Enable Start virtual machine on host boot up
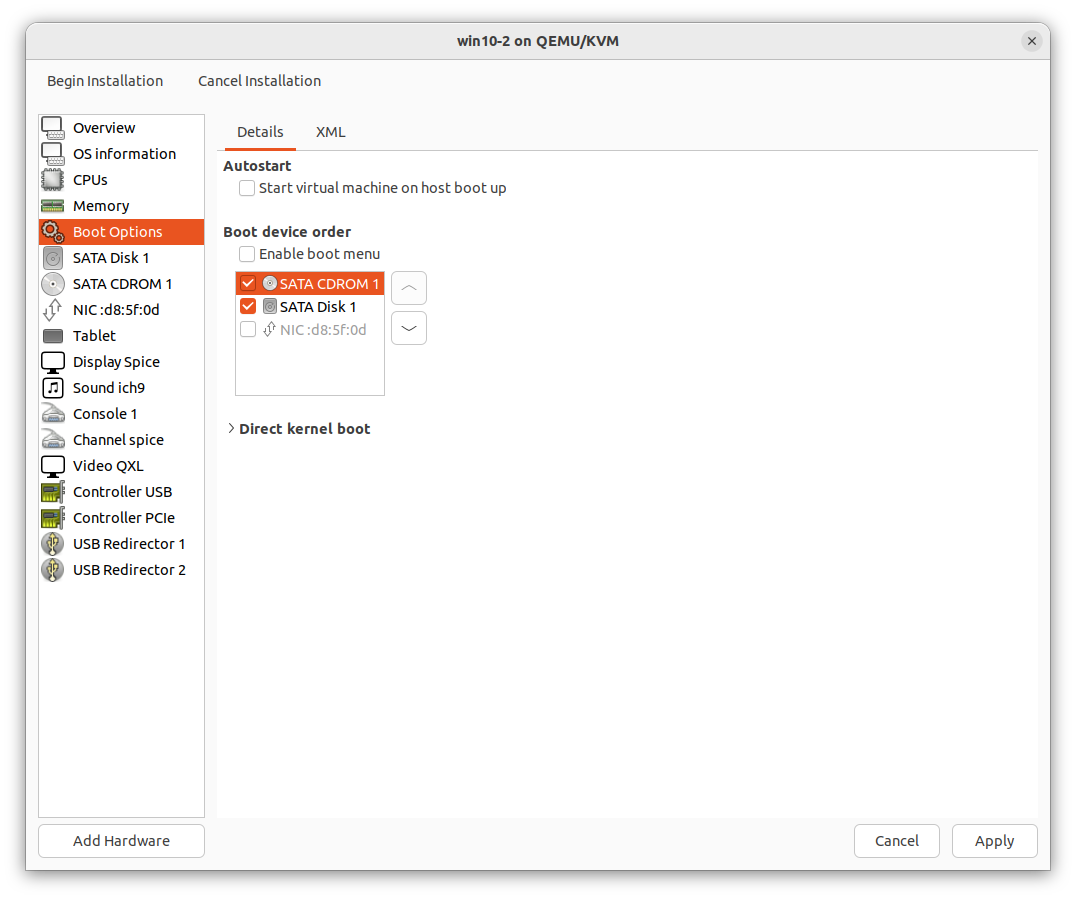1076x899 pixels. (246, 187)
